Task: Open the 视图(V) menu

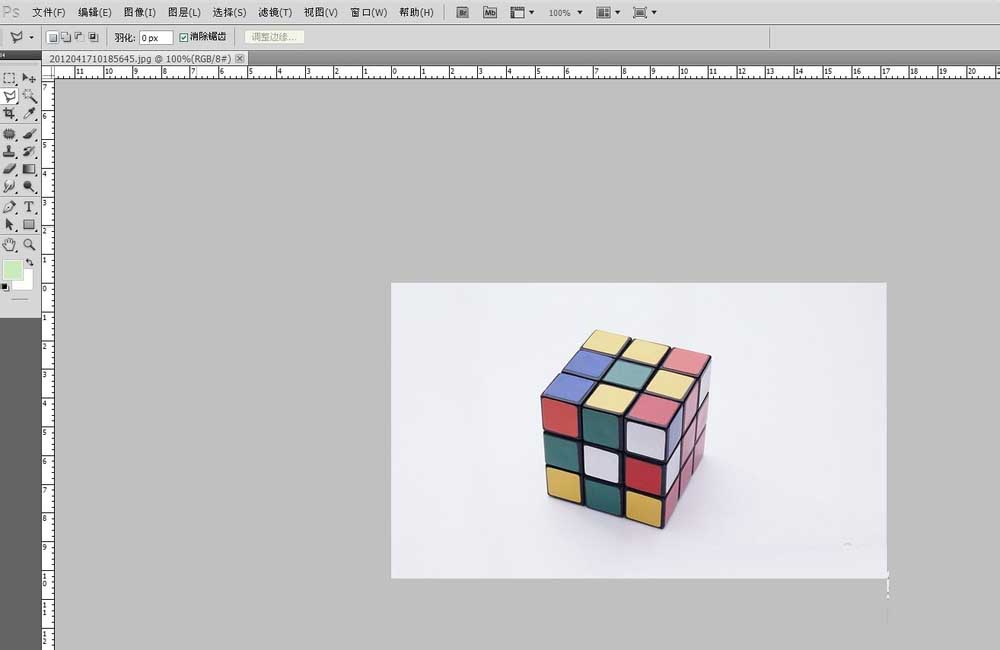Action: pos(321,12)
